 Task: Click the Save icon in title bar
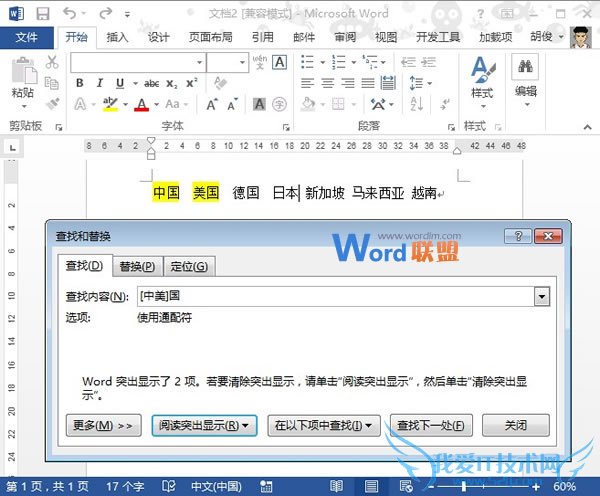(x=42, y=14)
